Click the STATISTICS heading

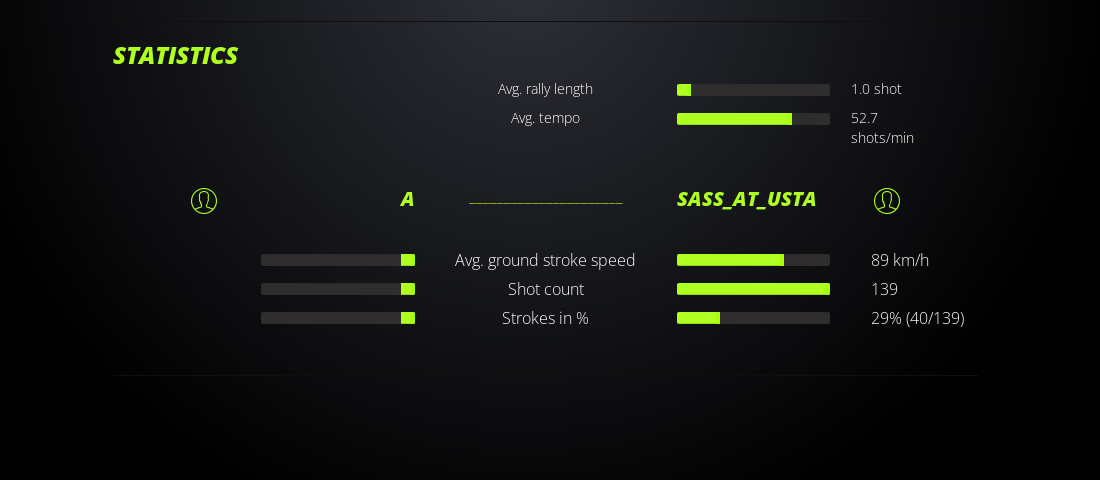[175, 56]
